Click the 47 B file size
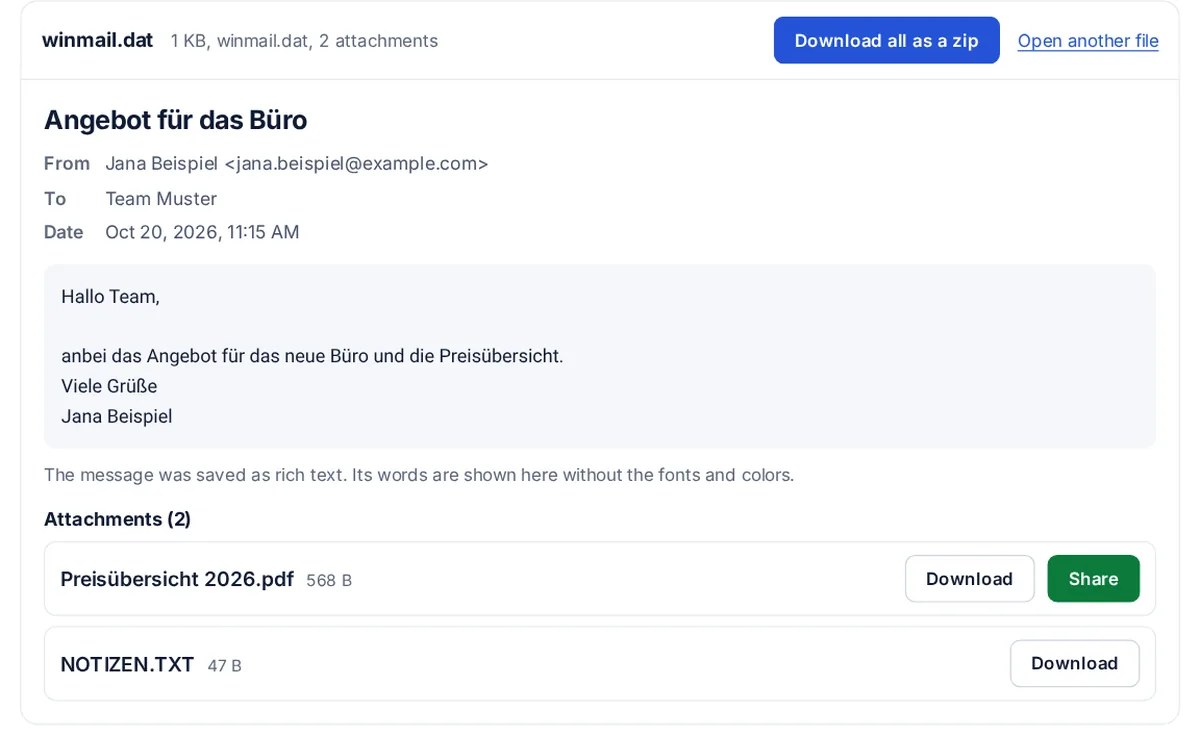Viewport: 1200px width, 736px height. pos(224,665)
